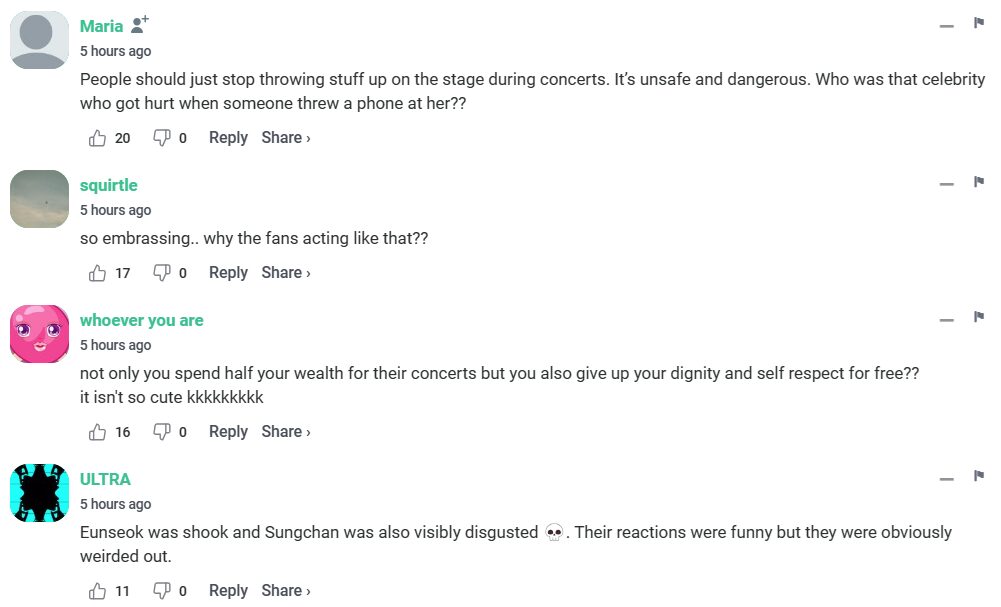1001x607 pixels.
Task: Open squirtle's profile via username
Action: point(109,185)
